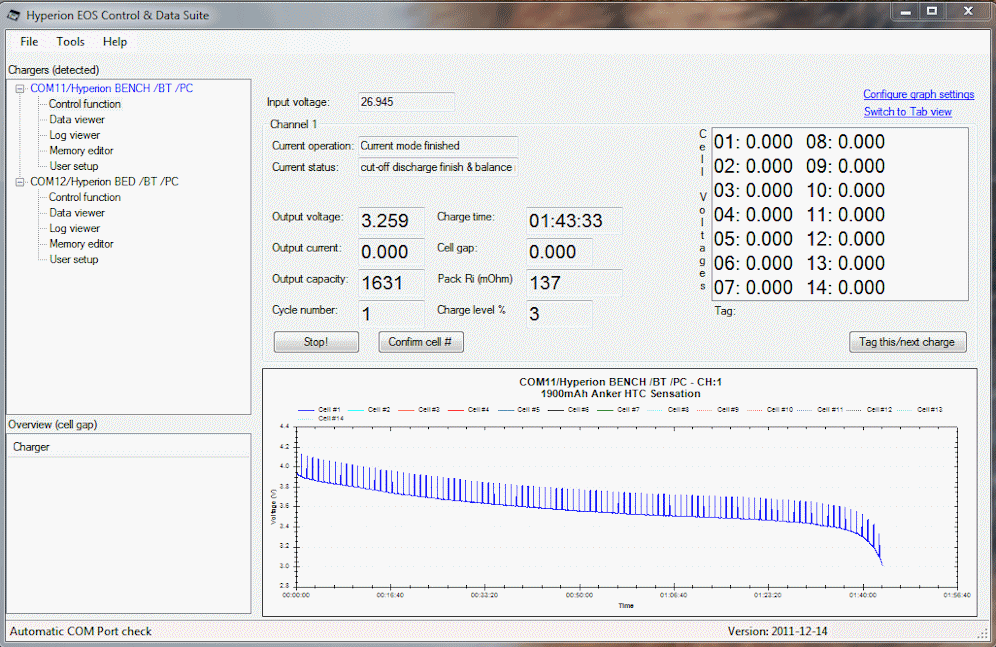This screenshot has width=996, height=647.
Task: Click Tag this/next charge button
Action: click(907, 342)
